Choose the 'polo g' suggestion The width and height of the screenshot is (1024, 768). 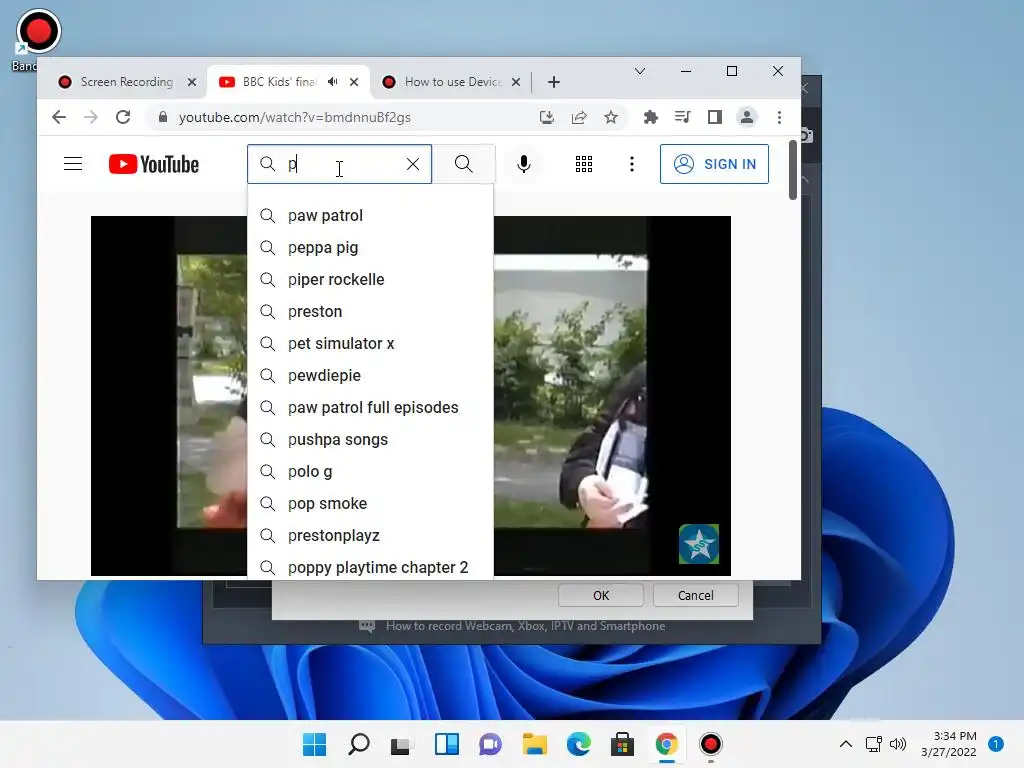[370, 472]
